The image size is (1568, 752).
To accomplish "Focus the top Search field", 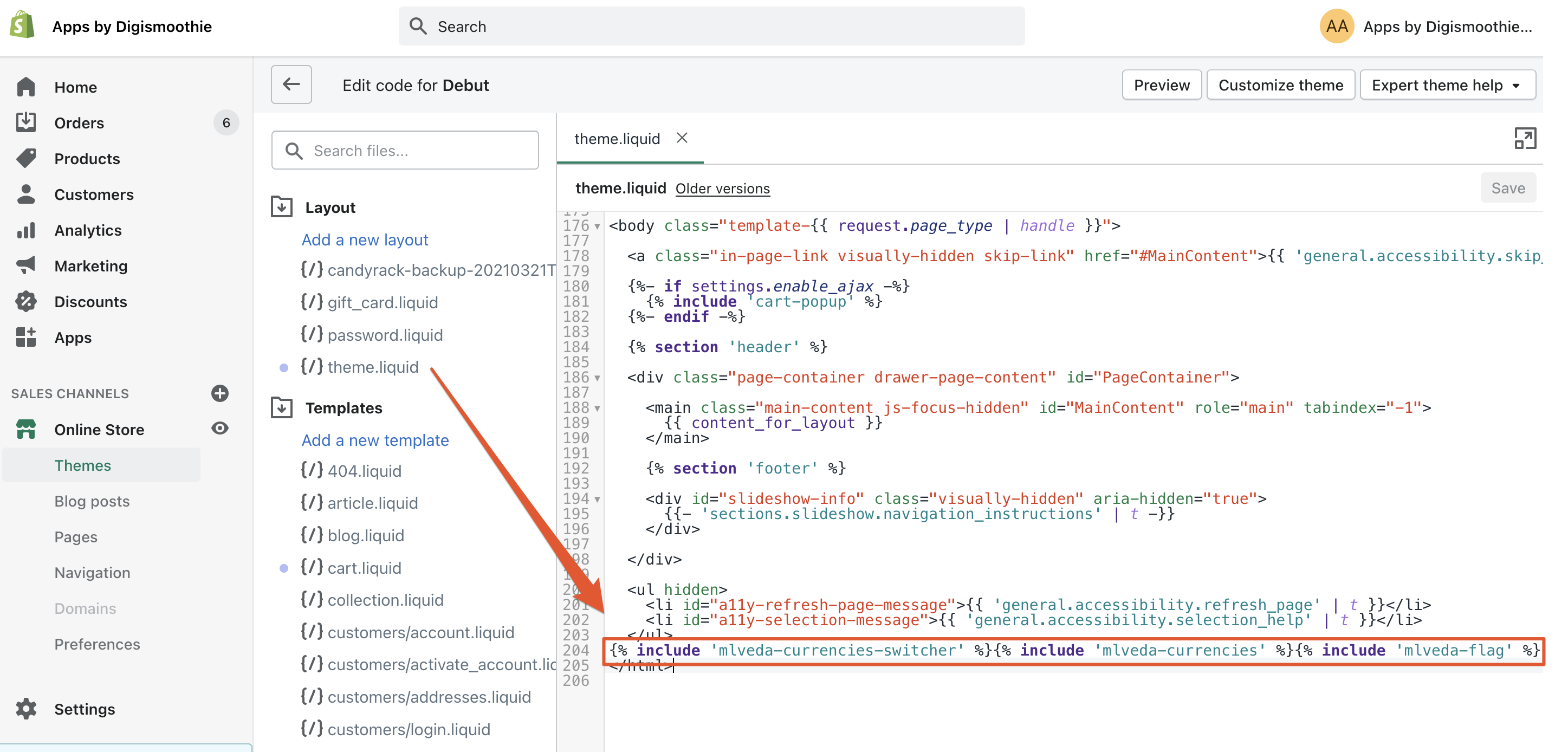I will 711,26.
